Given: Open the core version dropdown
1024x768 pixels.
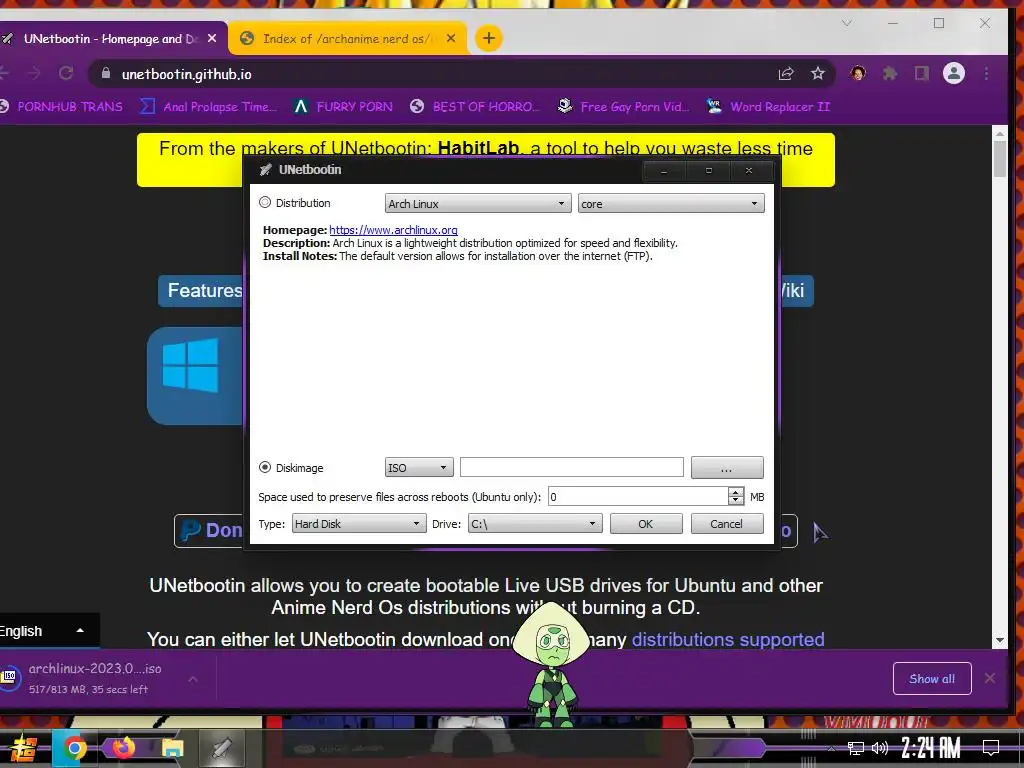Looking at the screenshot, I should 671,204.
